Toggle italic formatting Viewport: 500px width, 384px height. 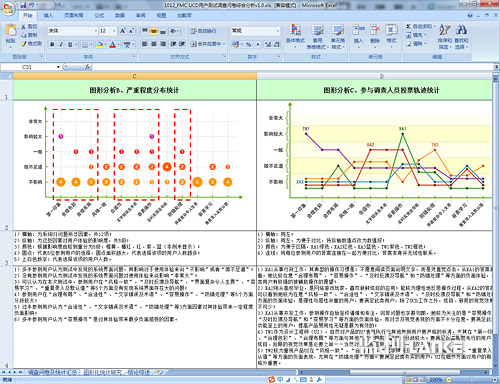(x=61, y=44)
